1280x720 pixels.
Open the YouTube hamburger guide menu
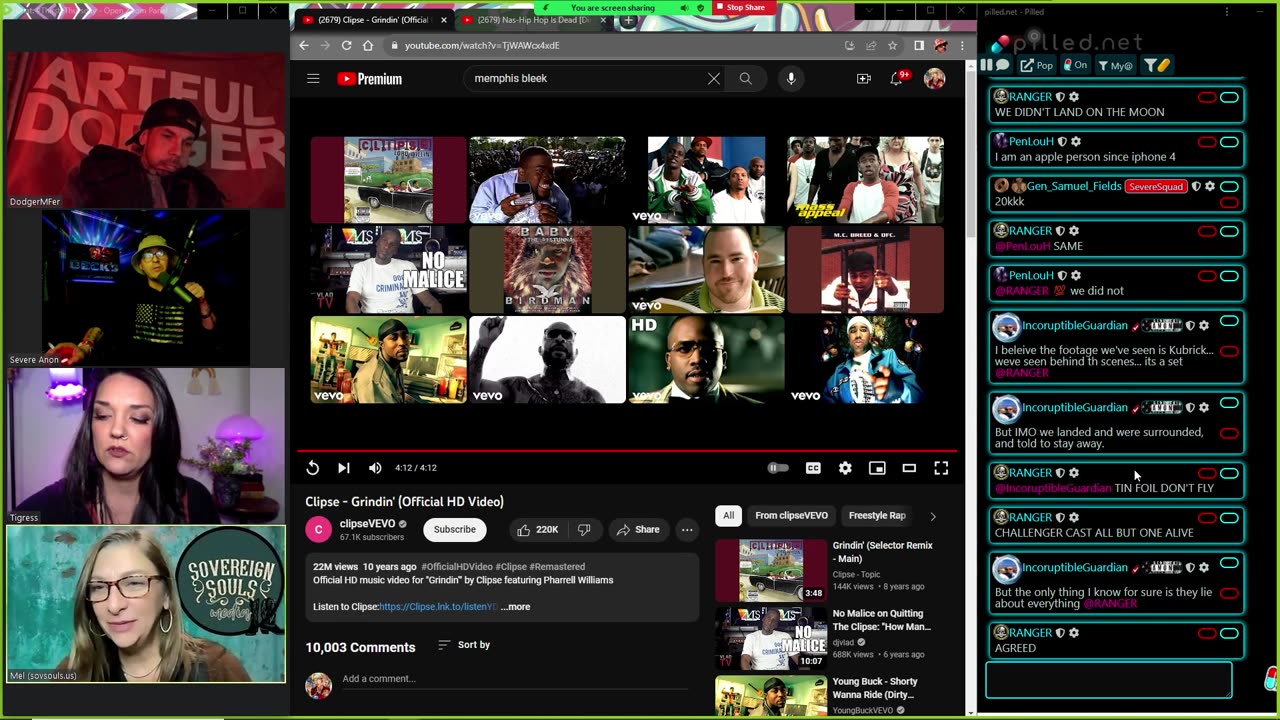click(313, 78)
